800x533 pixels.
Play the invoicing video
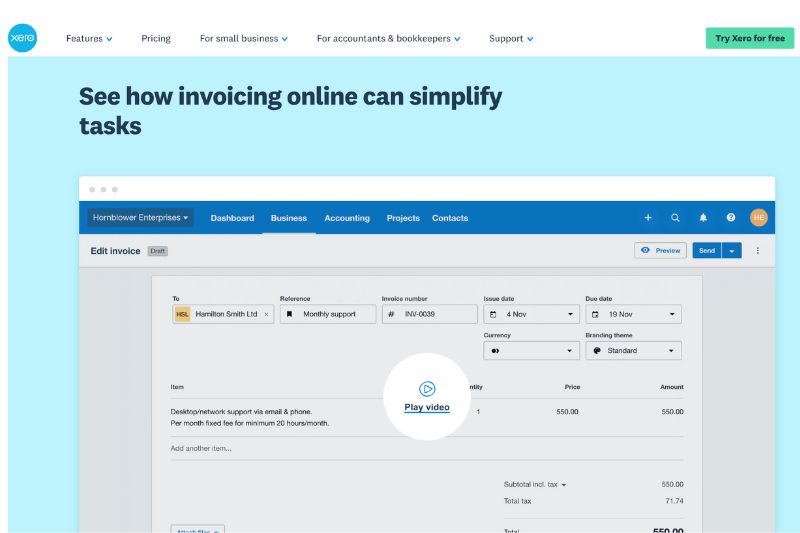point(427,396)
